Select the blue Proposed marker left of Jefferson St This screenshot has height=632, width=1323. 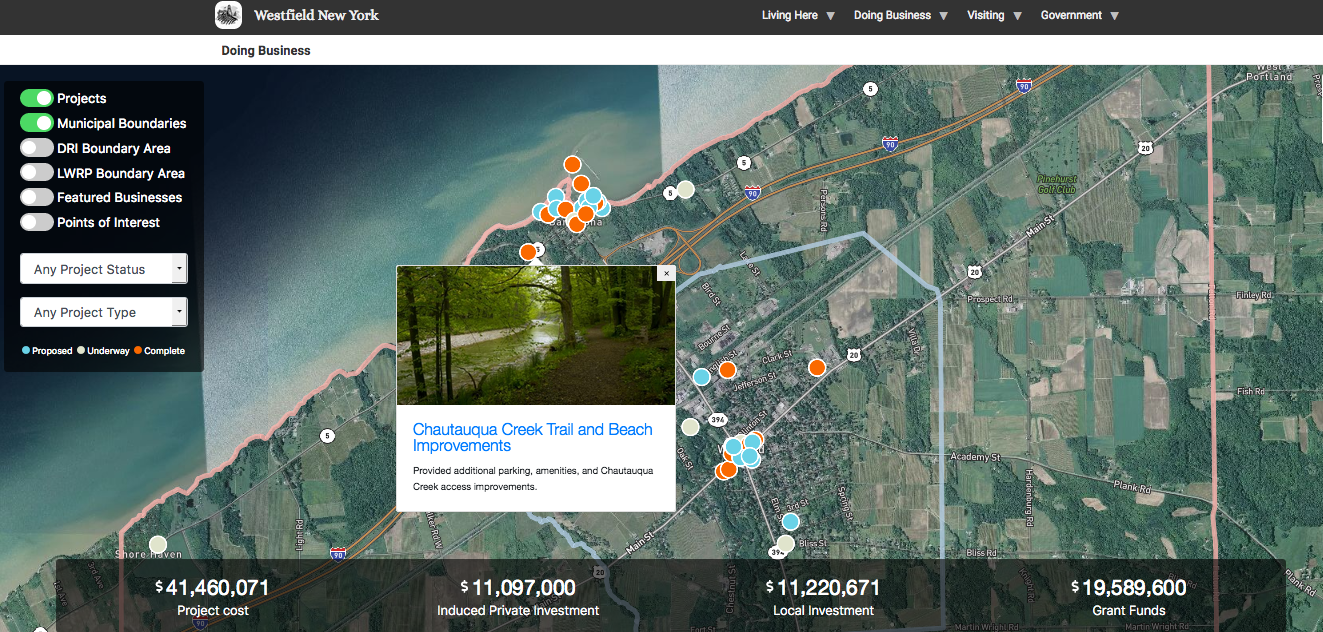(x=702, y=377)
